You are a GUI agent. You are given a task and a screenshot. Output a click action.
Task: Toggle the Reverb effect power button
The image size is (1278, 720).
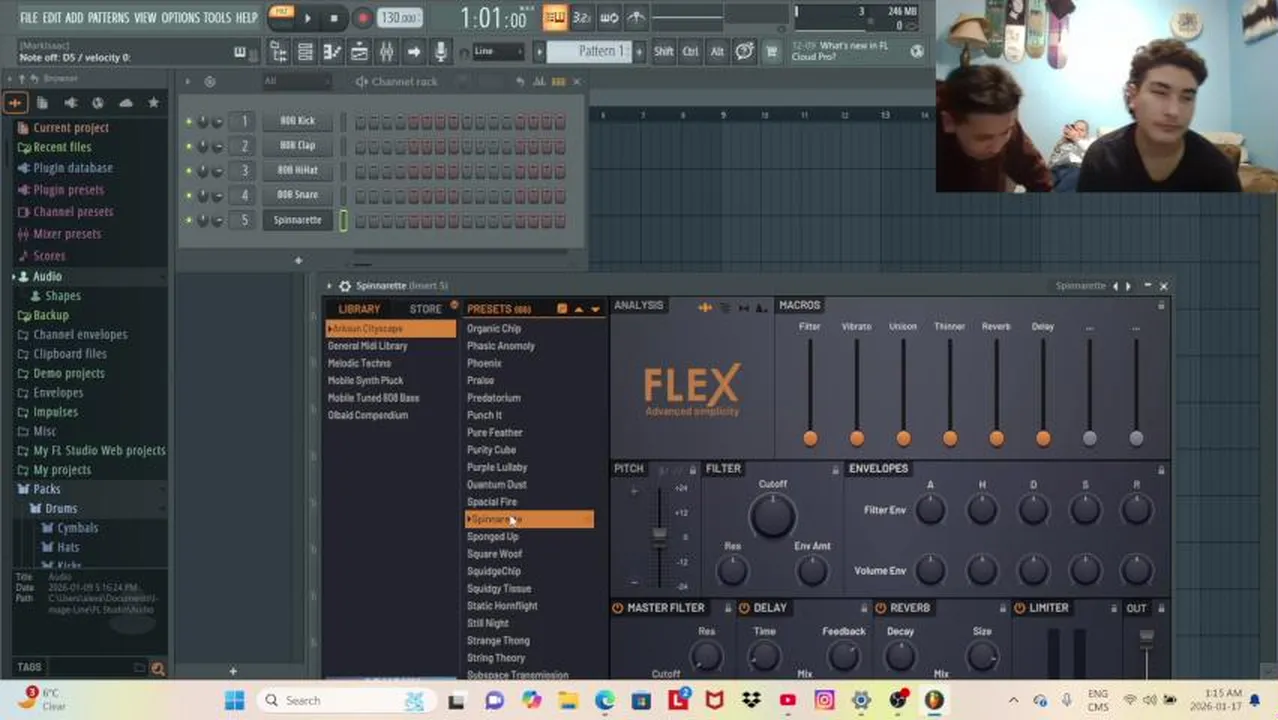point(880,608)
